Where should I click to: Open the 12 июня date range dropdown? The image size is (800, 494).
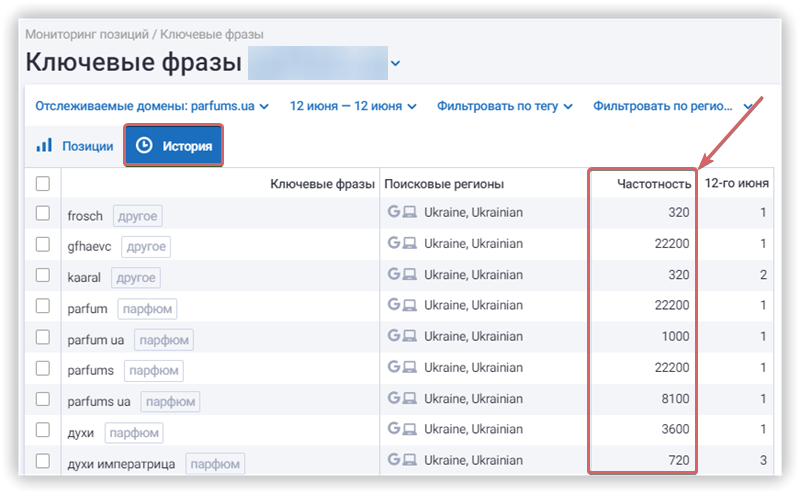pyautogui.click(x=353, y=106)
